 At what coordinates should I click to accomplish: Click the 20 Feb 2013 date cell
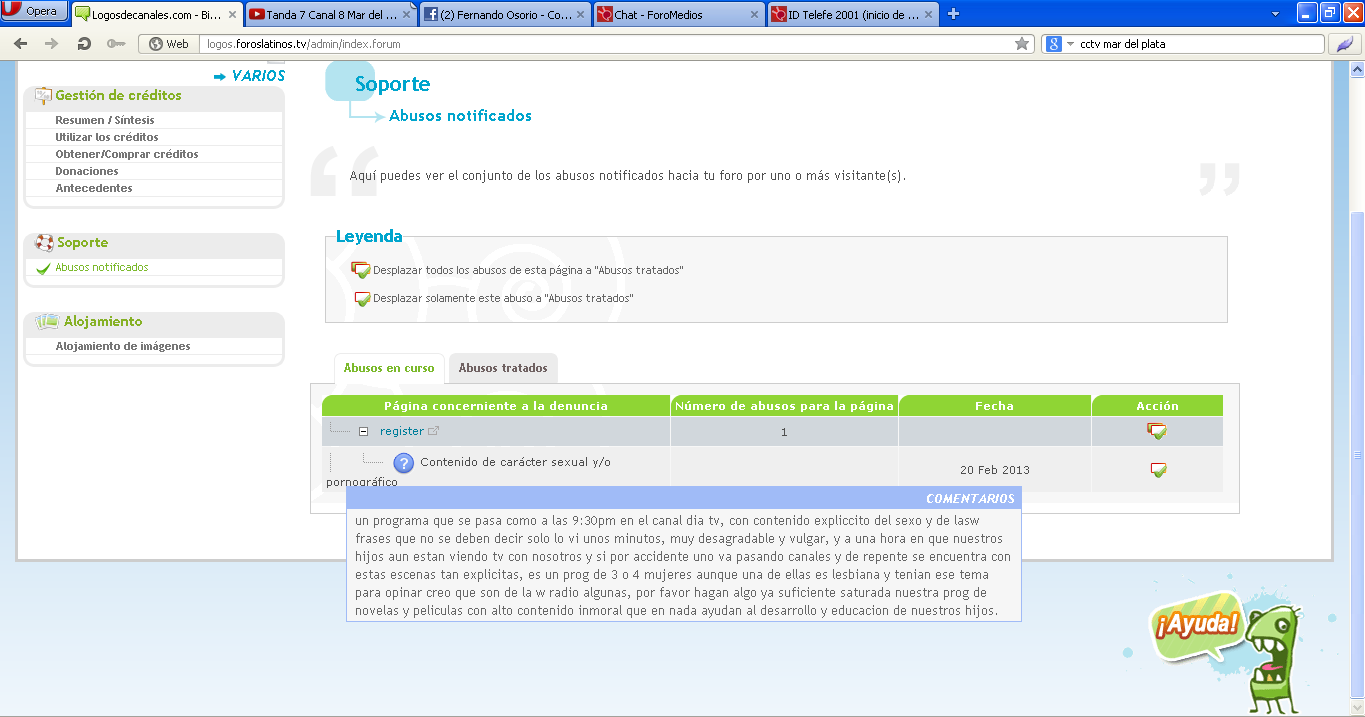995,470
